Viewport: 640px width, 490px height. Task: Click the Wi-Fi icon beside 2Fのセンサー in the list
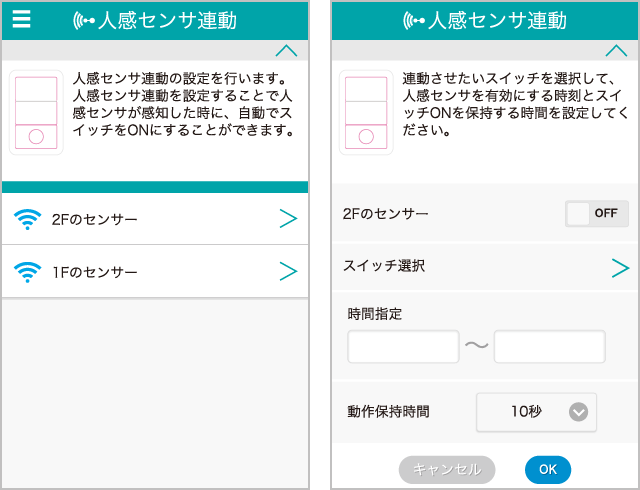(29, 219)
